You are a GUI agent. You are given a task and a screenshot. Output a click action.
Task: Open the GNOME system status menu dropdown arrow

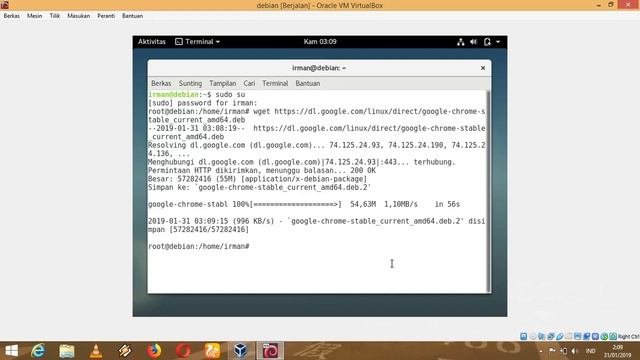pos(498,42)
